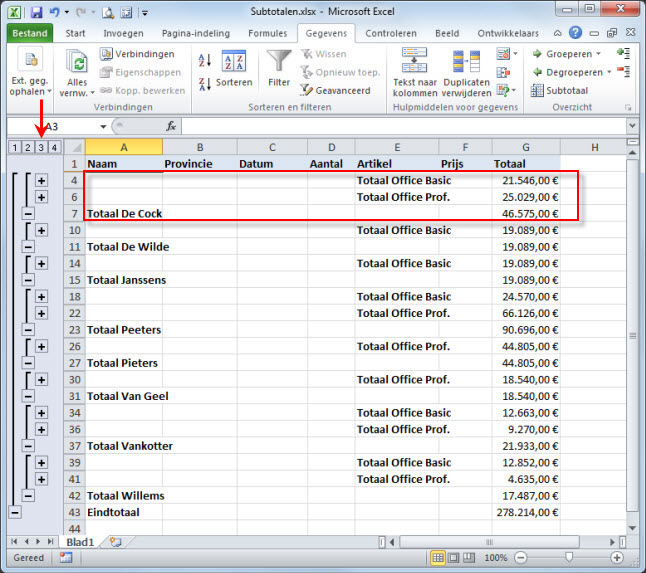Image resolution: width=646 pixels, height=573 pixels.
Task: Switch to Normal view in status bar
Action: pyautogui.click(x=438, y=558)
